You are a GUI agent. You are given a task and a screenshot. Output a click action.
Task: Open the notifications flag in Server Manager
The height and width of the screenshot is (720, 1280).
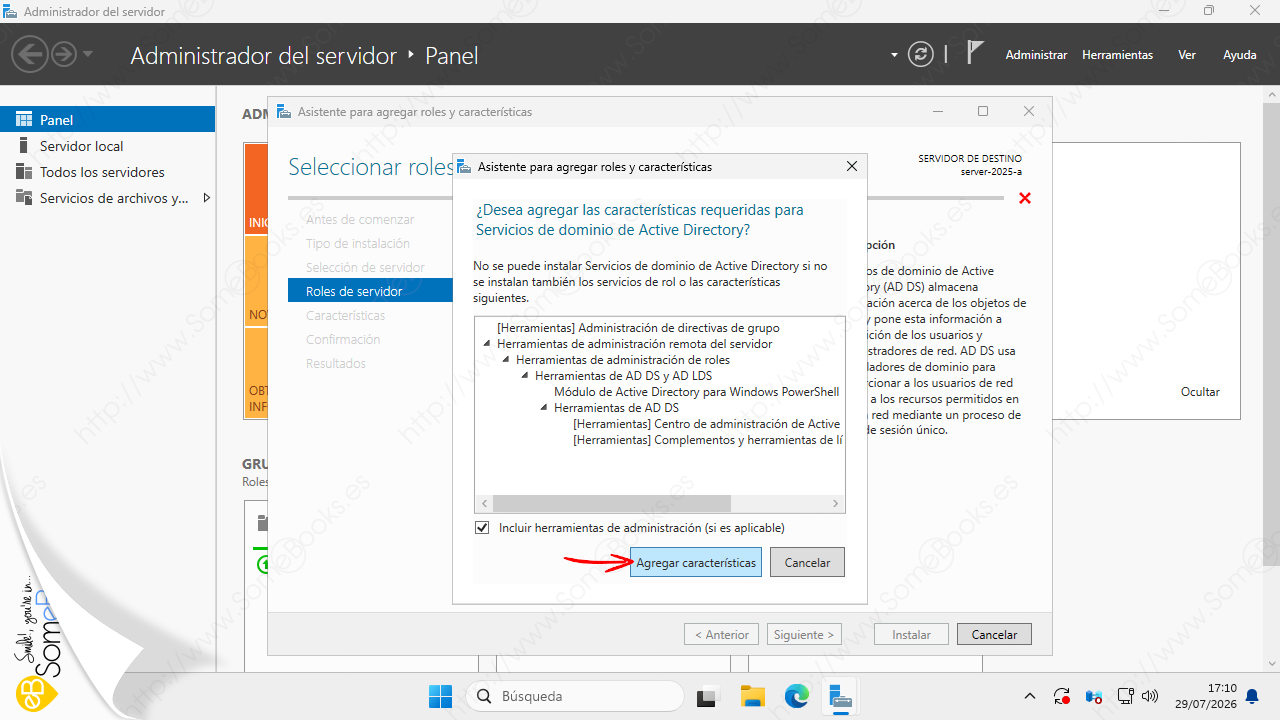[x=975, y=54]
